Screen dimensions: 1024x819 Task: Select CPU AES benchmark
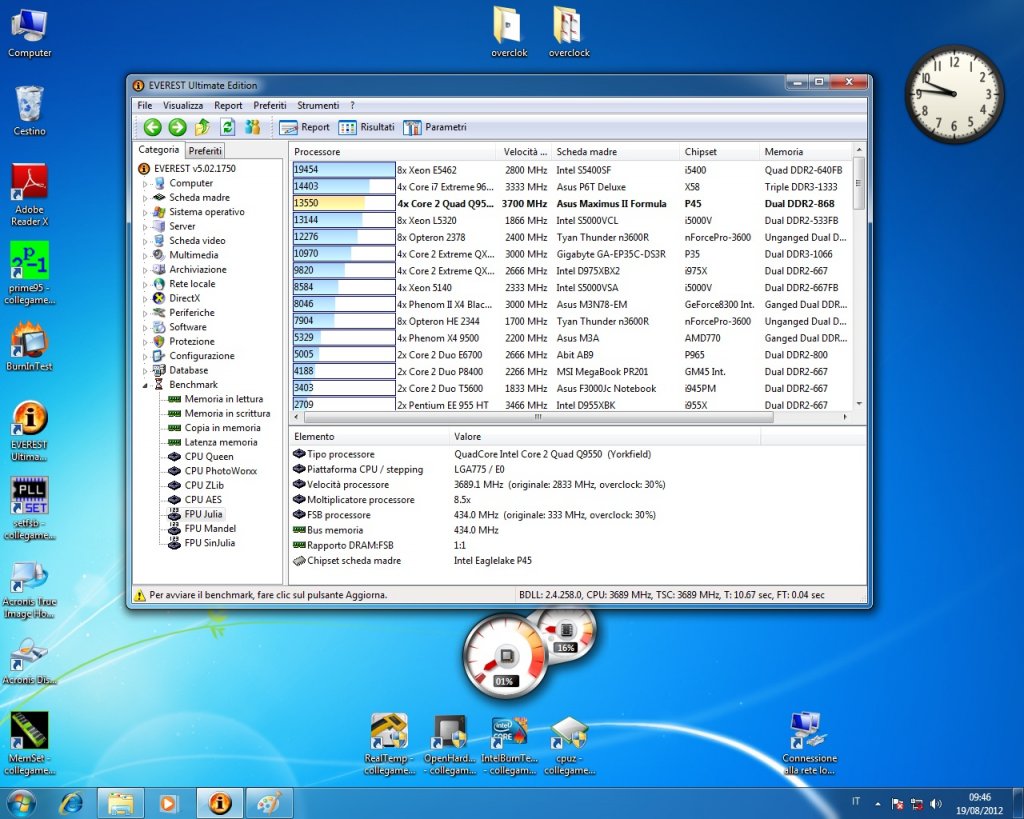tap(203, 500)
